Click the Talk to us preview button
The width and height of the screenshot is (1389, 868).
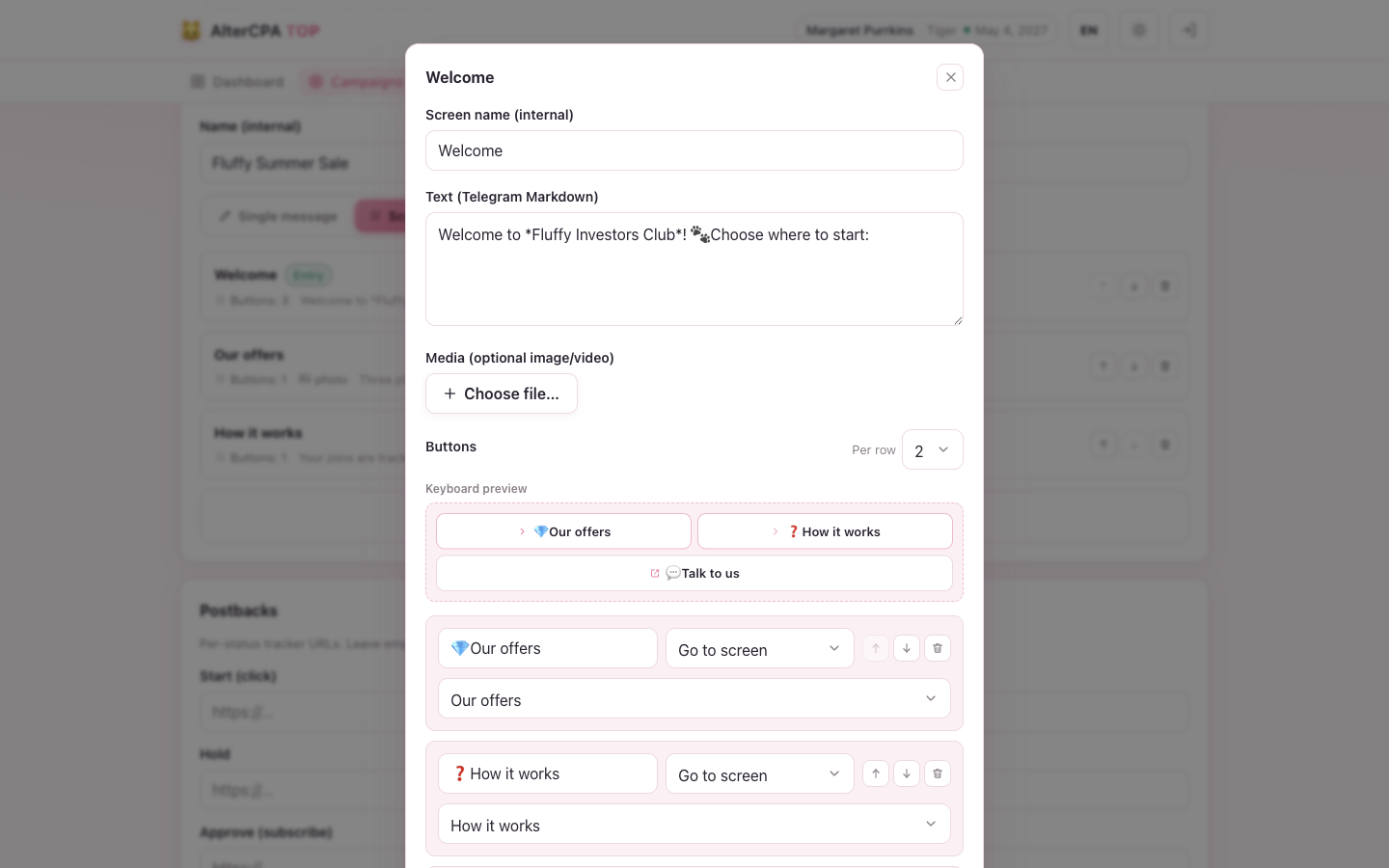pyautogui.click(x=694, y=573)
